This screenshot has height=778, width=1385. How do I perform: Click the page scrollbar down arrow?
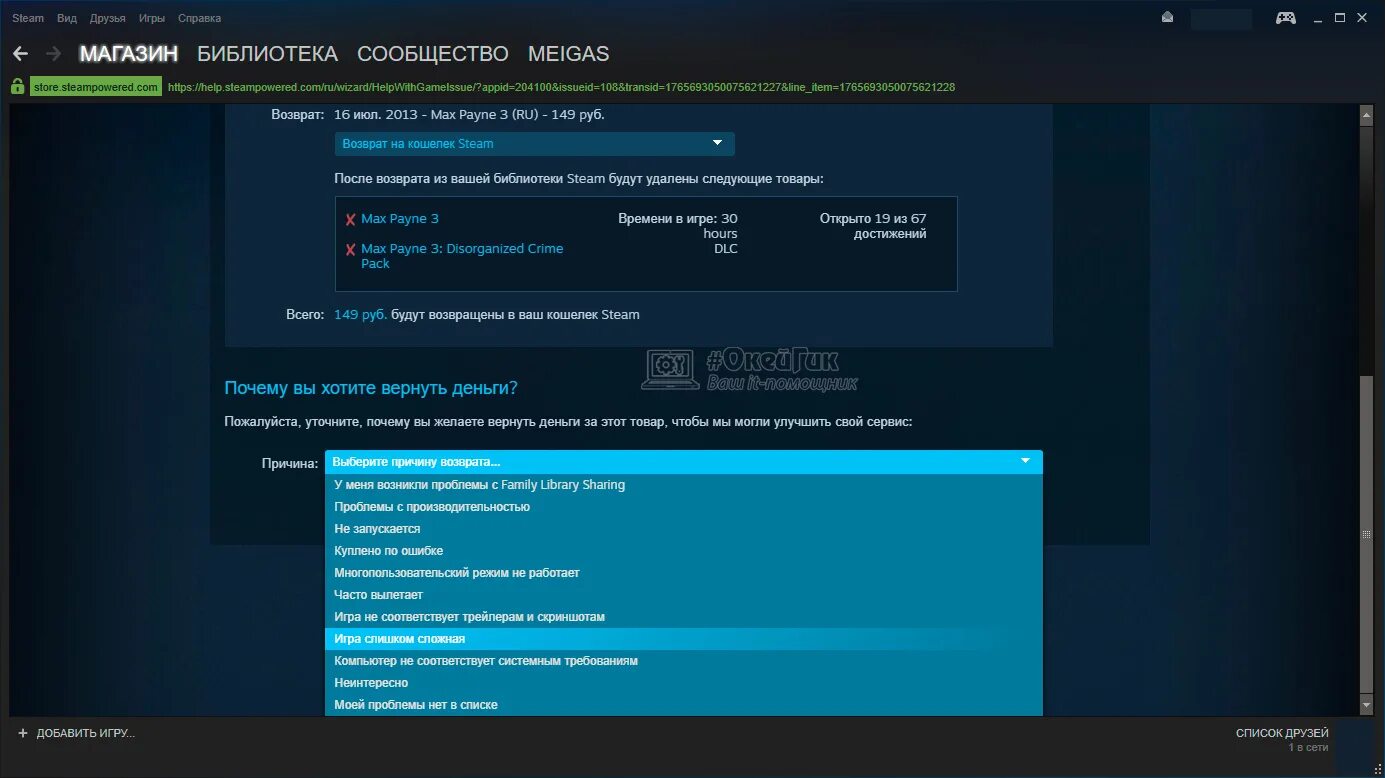(1367, 706)
